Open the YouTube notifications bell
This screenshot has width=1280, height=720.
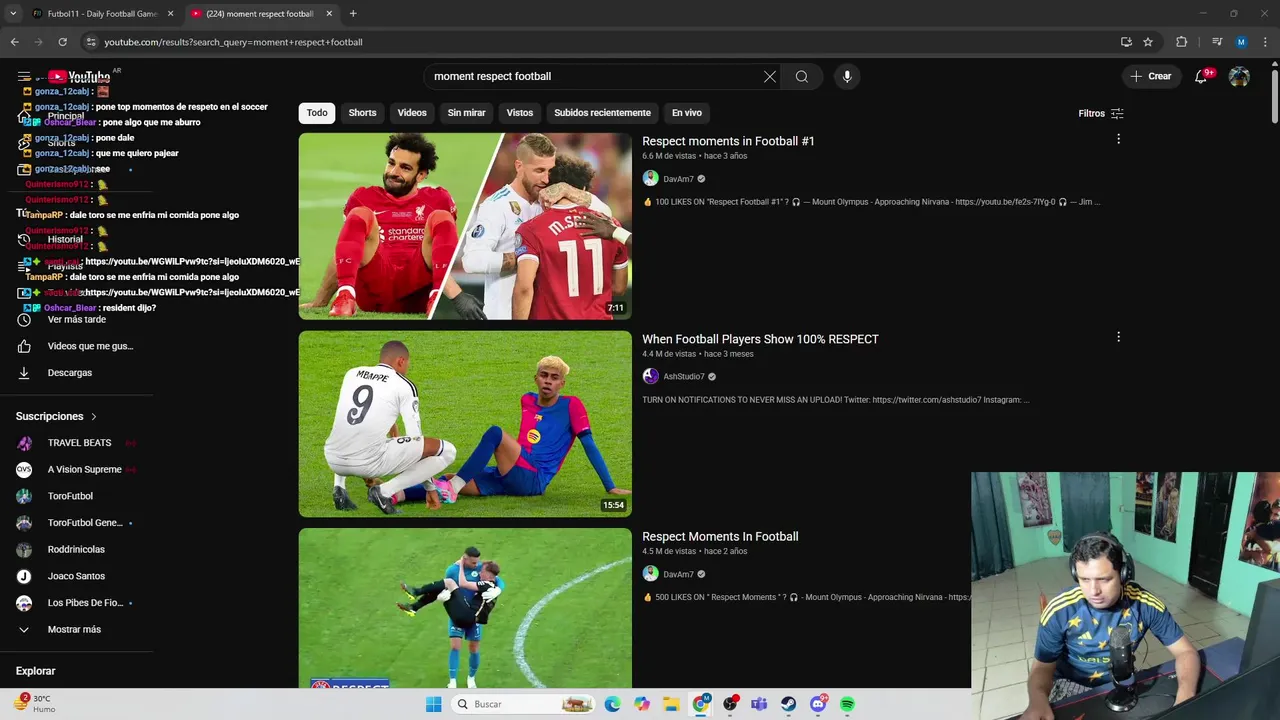pyautogui.click(x=1201, y=77)
